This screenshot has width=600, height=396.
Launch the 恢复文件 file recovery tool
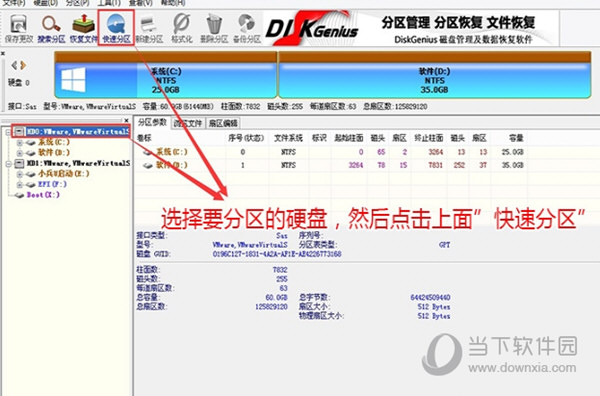[83, 28]
